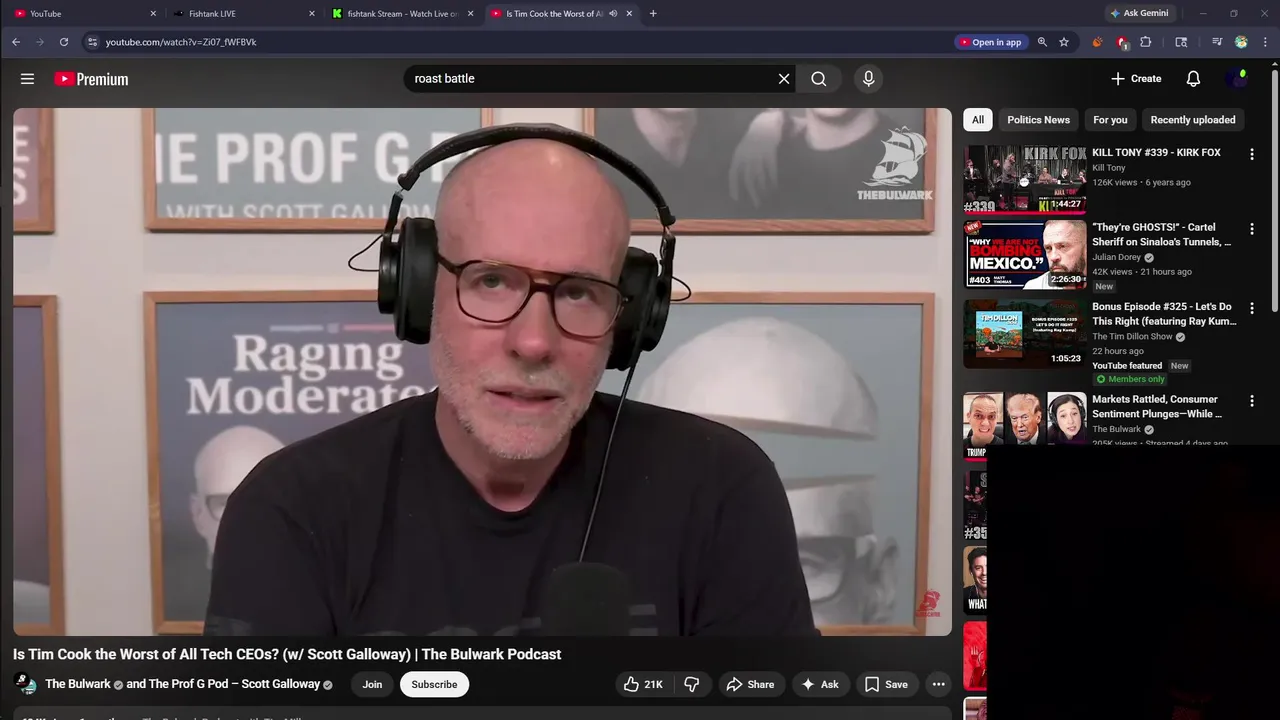Click The Bulwark channel name under the video
The image size is (1280, 720).
[x=78, y=684]
